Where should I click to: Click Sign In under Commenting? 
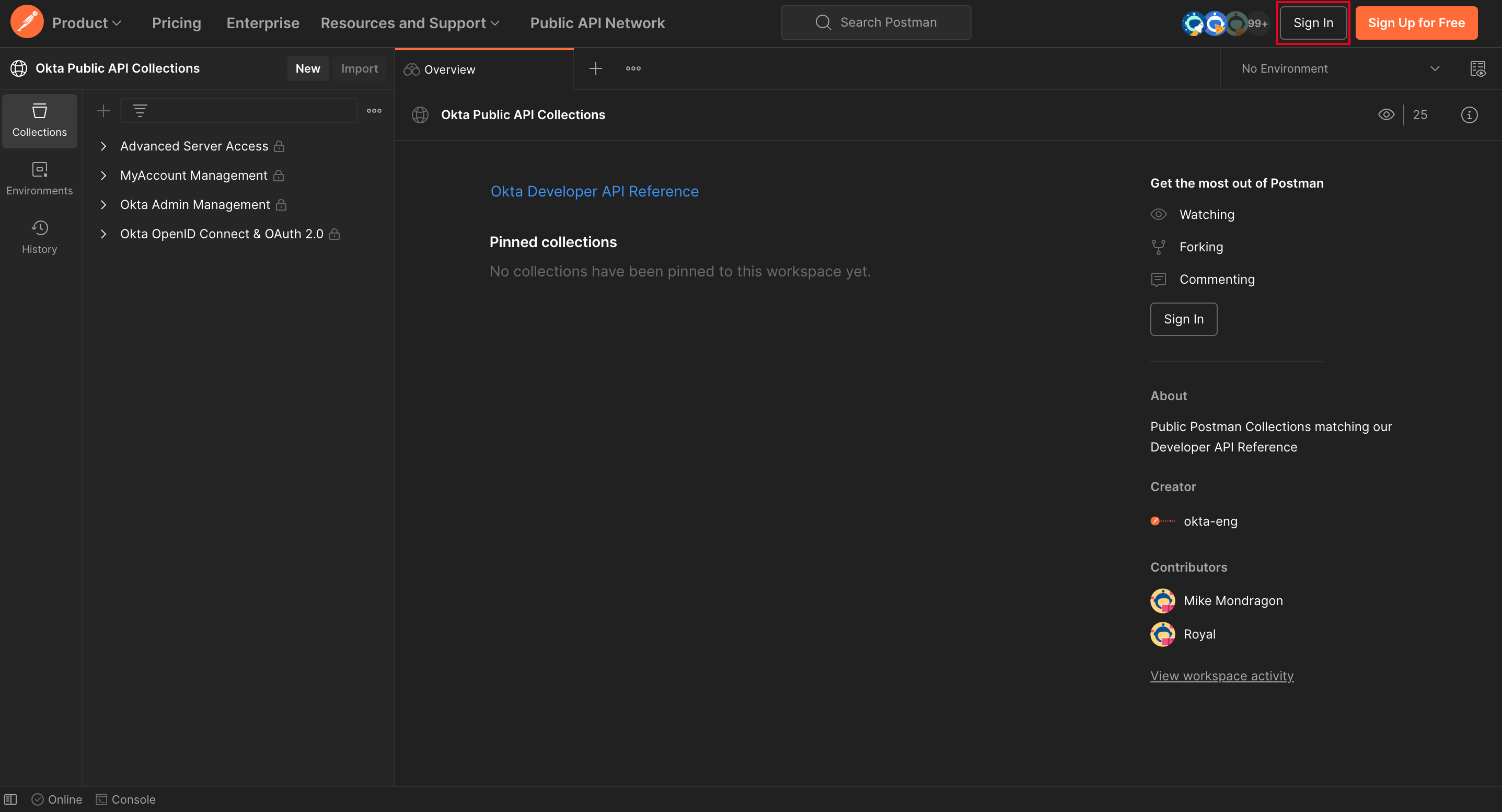(x=1183, y=319)
